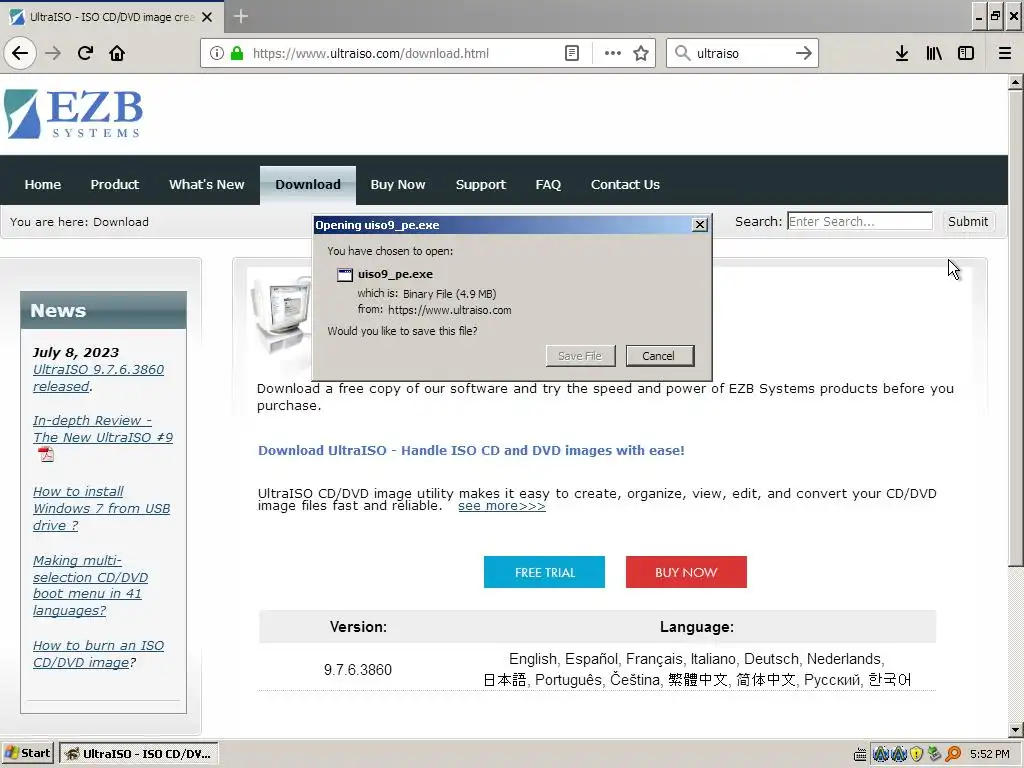
Task: Click the 5:52 PM taskbar clock
Action: 989,754
